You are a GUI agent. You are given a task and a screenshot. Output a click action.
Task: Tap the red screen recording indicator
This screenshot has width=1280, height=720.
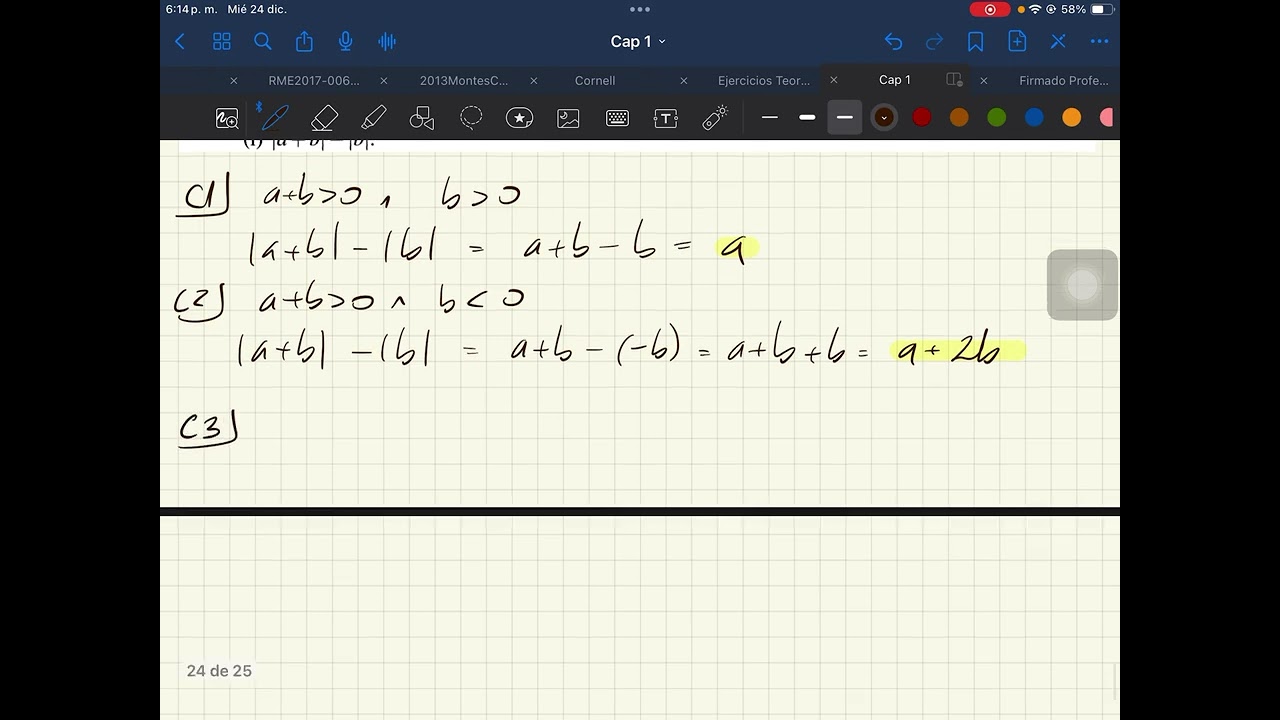pyautogui.click(x=990, y=9)
